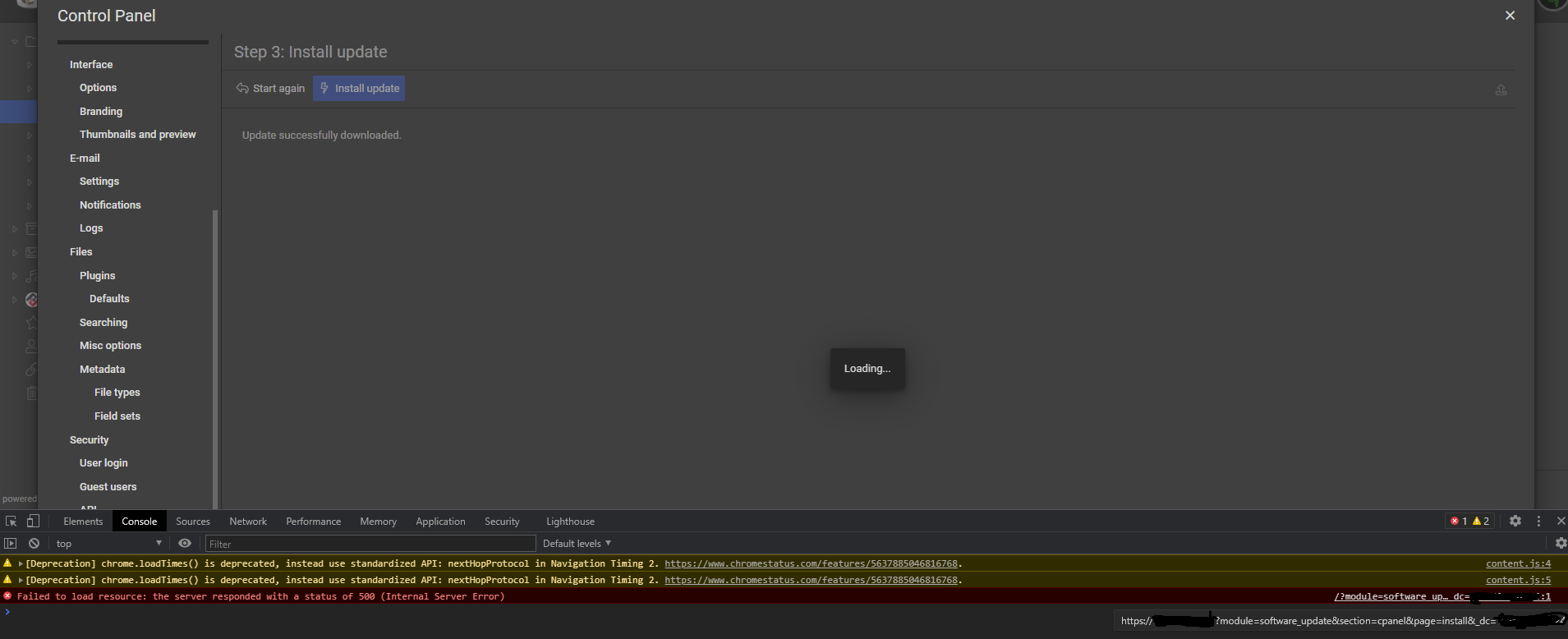The height and width of the screenshot is (639, 1568).
Task: Open Searching settings
Action: [x=103, y=323]
